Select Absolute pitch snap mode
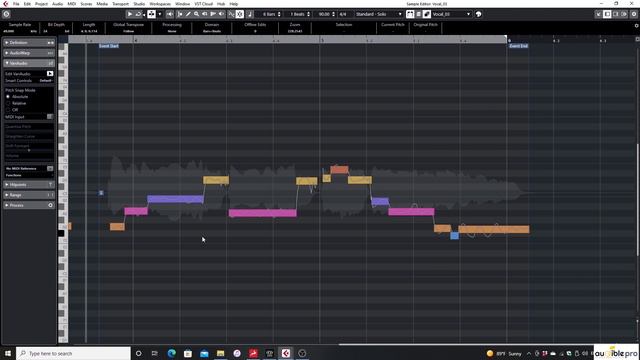 [8, 97]
